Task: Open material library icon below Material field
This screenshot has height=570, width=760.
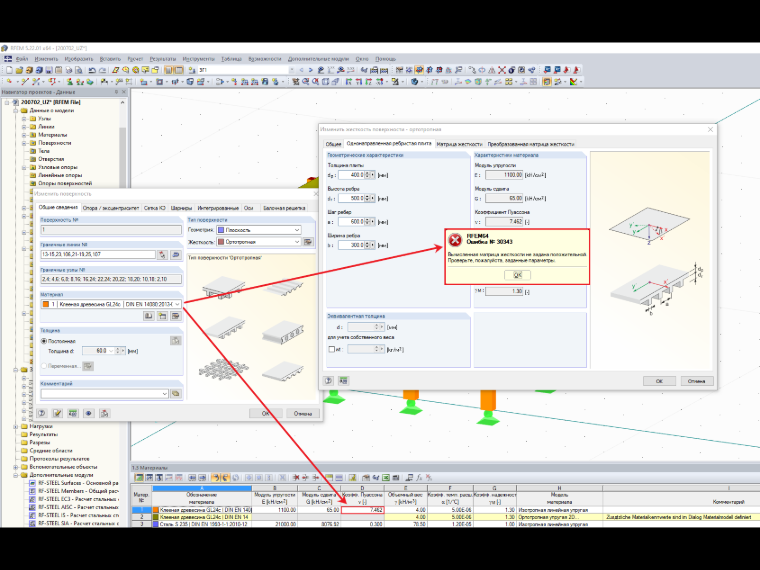Action: [x=149, y=316]
